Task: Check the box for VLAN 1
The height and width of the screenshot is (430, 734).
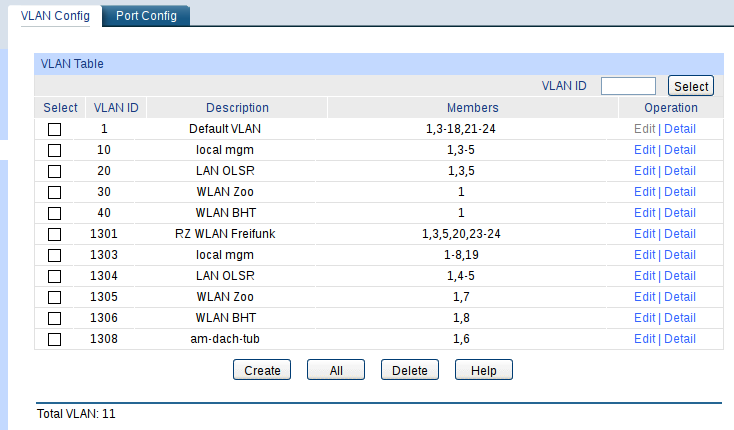Action: [54, 129]
